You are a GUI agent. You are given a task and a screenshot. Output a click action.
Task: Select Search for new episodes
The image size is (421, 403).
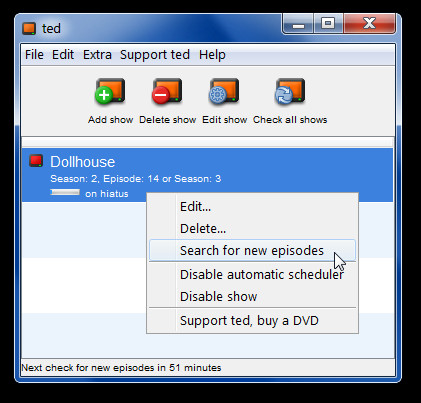click(252, 250)
